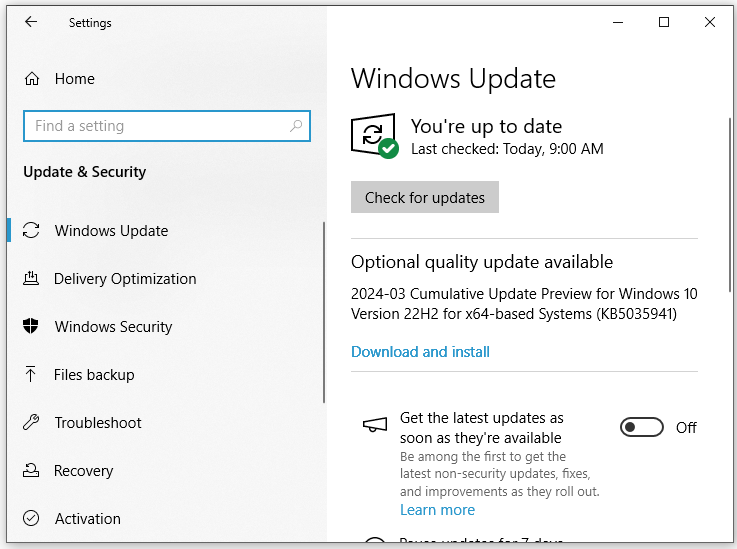Image resolution: width=737 pixels, height=549 pixels.
Task: Enable the get latest updates toggle
Action: click(x=641, y=428)
